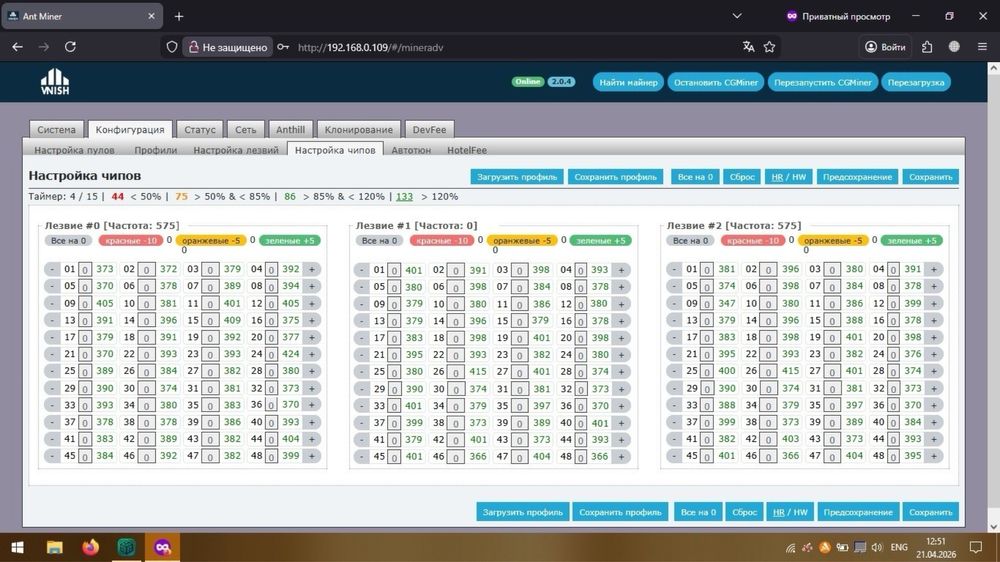
Task: Click Все на 0 for Лезвие #0
Action: [x=68, y=240]
